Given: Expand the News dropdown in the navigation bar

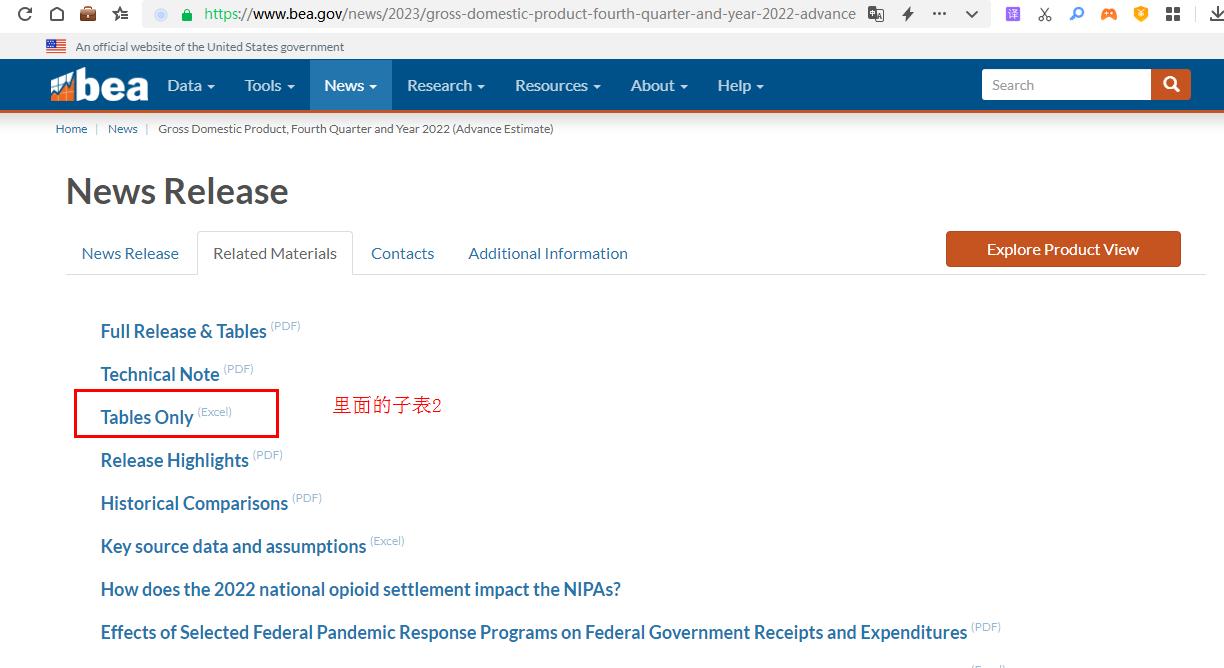Looking at the screenshot, I should [x=348, y=86].
